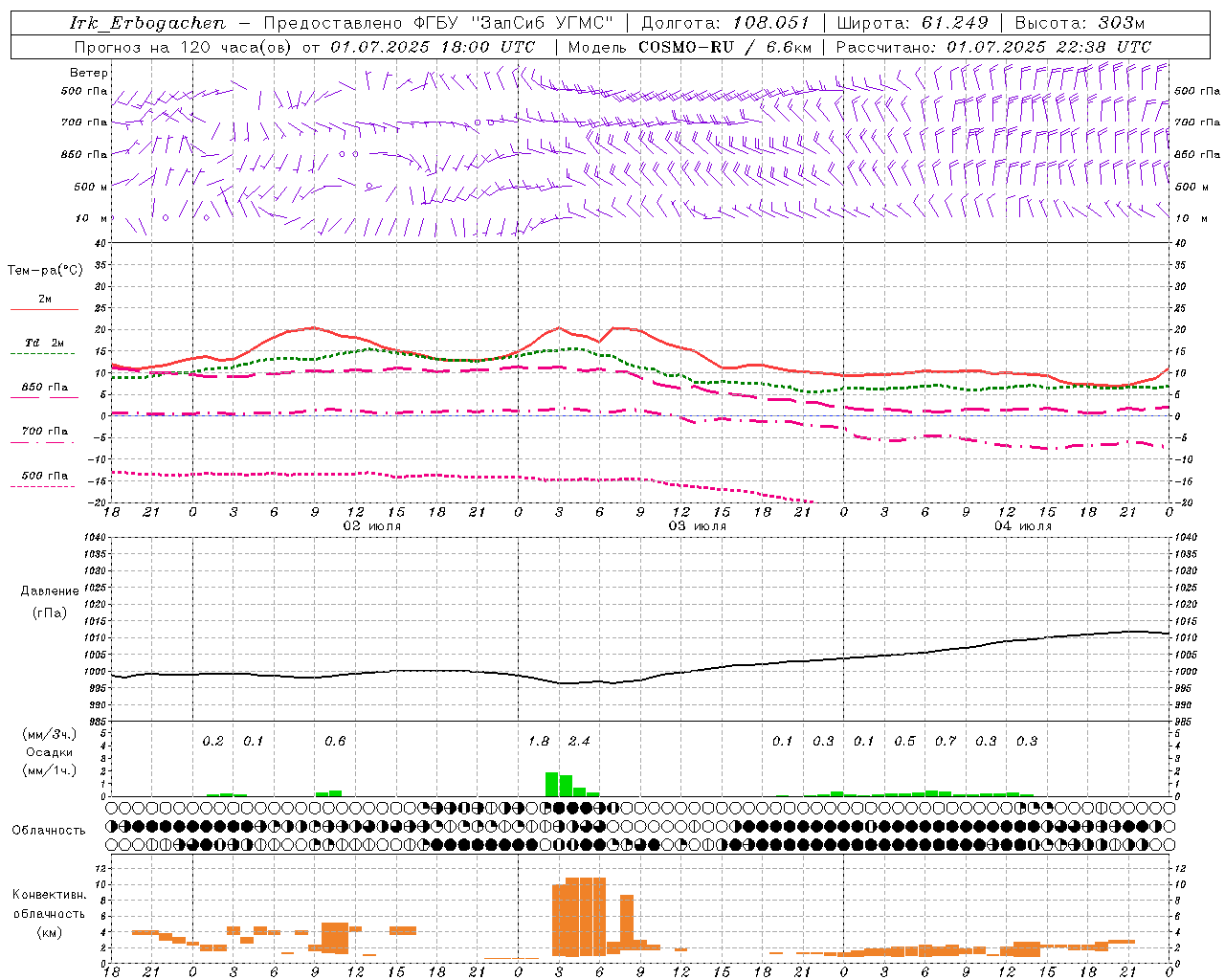Viewport: 1225px width, 980px height.
Task: Click the 03 июля date label
Action: [698, 526]
